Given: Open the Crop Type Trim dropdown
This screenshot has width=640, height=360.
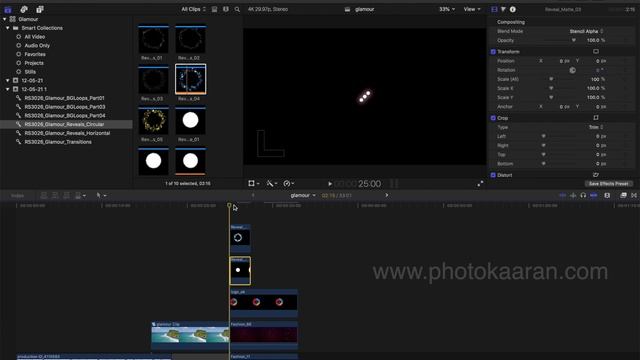Looking at the screenshot, I should (x=596, y=127).
